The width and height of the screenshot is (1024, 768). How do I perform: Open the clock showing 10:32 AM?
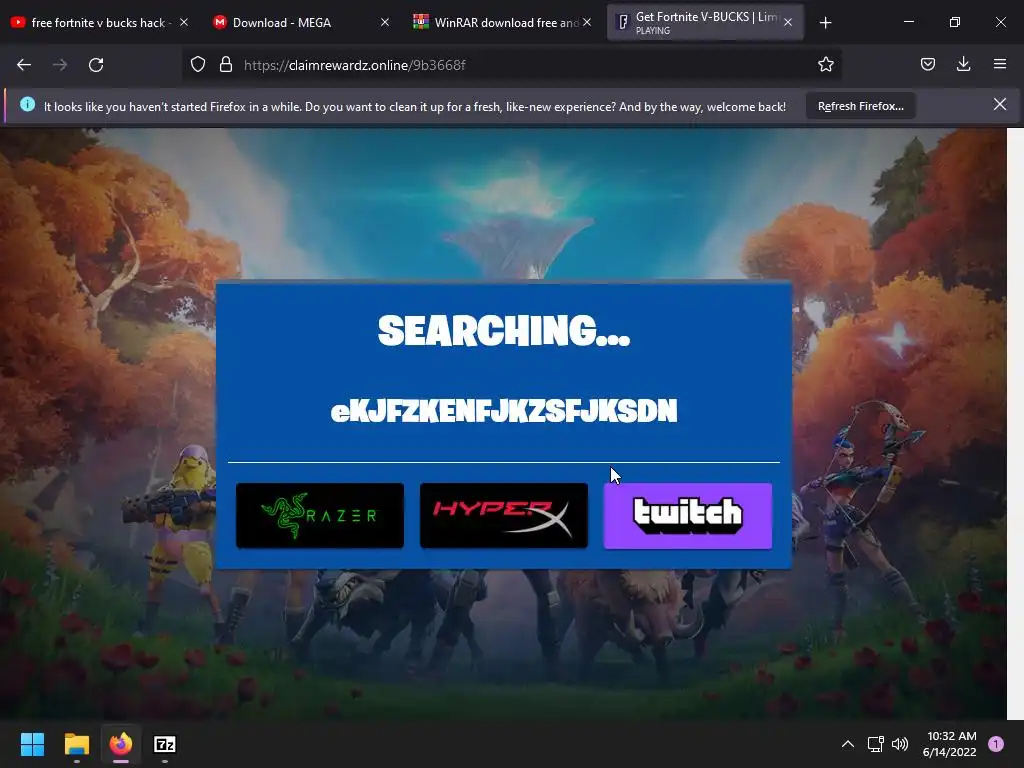tap(950, 744)
